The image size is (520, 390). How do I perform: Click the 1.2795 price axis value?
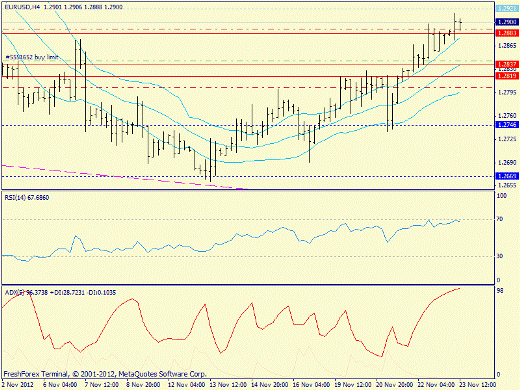pyautogui.click(x=507, y=92)
